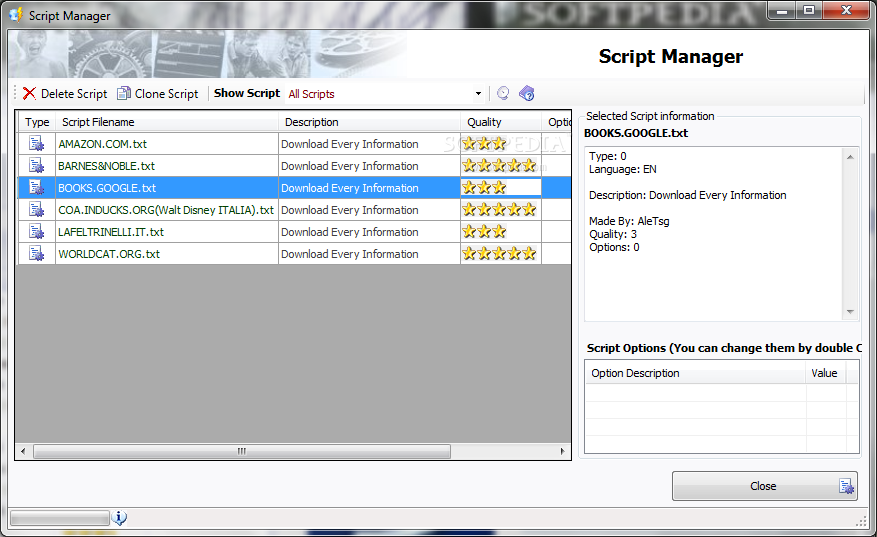Image resolution: width=877 pixels, height=537 pixels.
Task: Select the All Scripts combo box text
Action: tap(312, 94)
